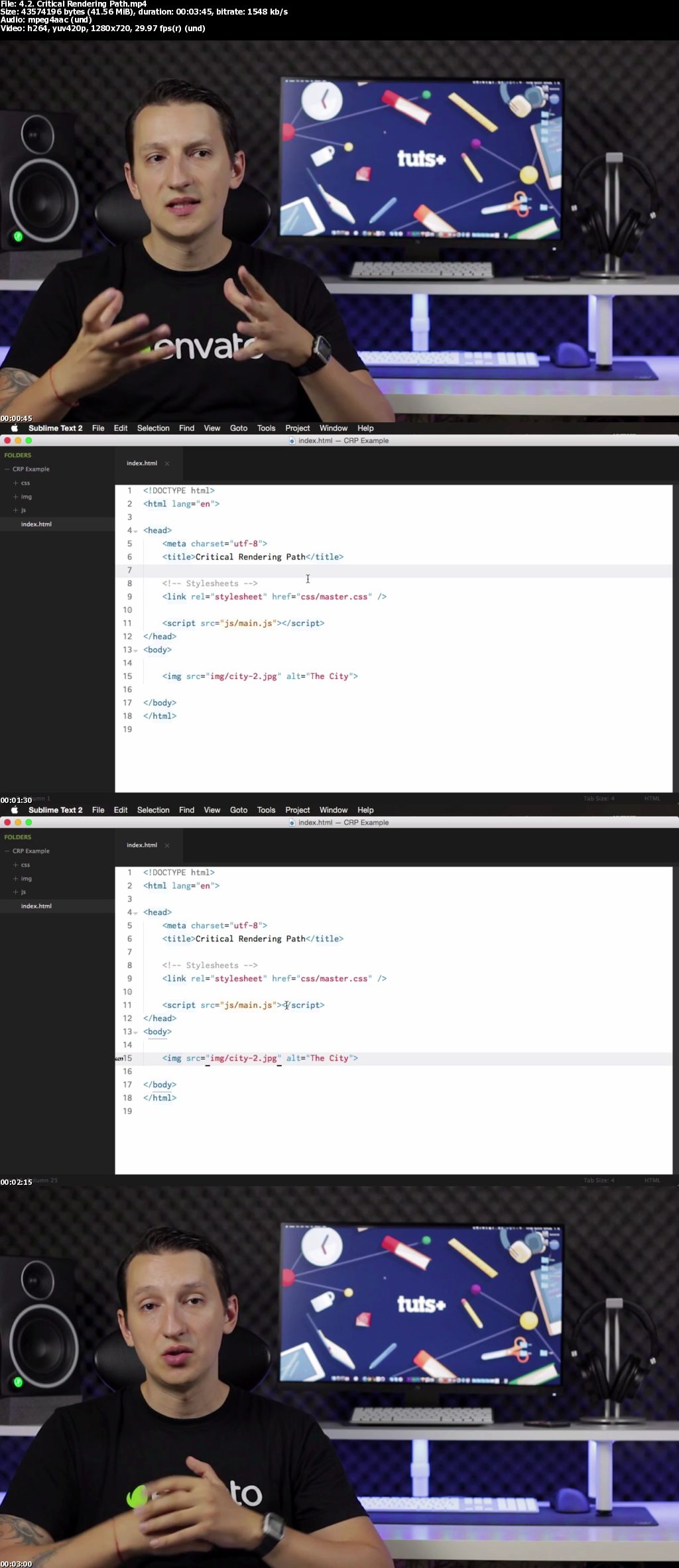Click <!DOCTYPE html> line in 00:02:15 frame
Image resolution: width=679 pixels, height=1568 pixels.
click(x=179, y=873)
